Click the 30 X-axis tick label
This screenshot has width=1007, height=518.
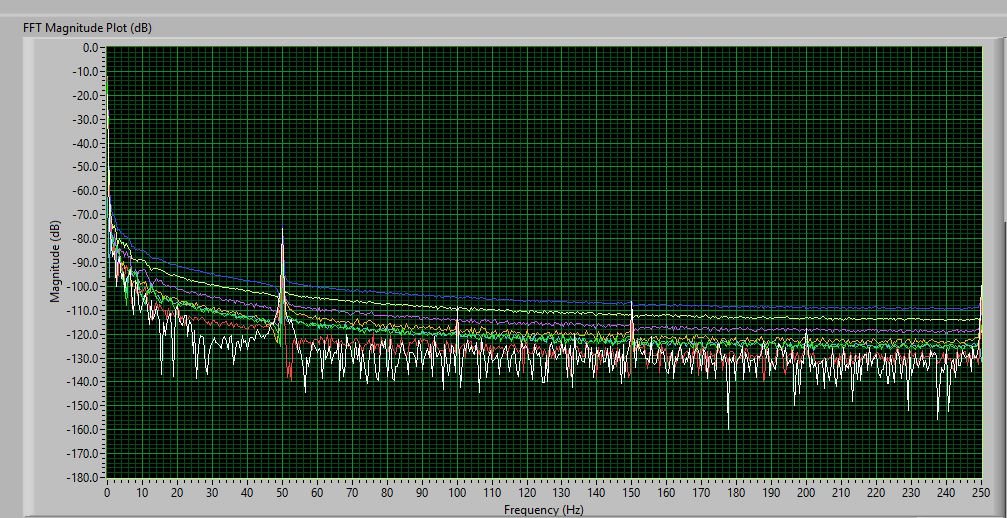[212, 492]
